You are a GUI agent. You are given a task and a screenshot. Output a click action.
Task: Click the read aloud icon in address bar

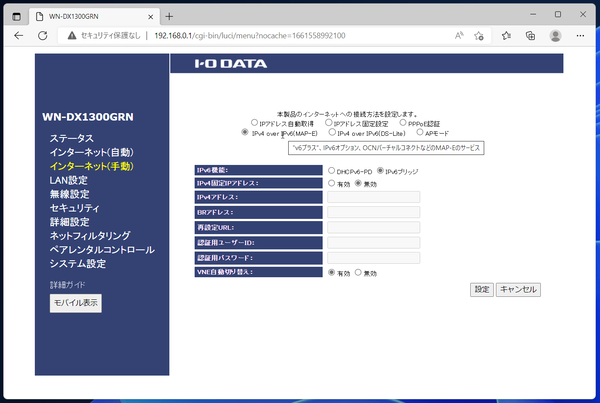(459, 35)
